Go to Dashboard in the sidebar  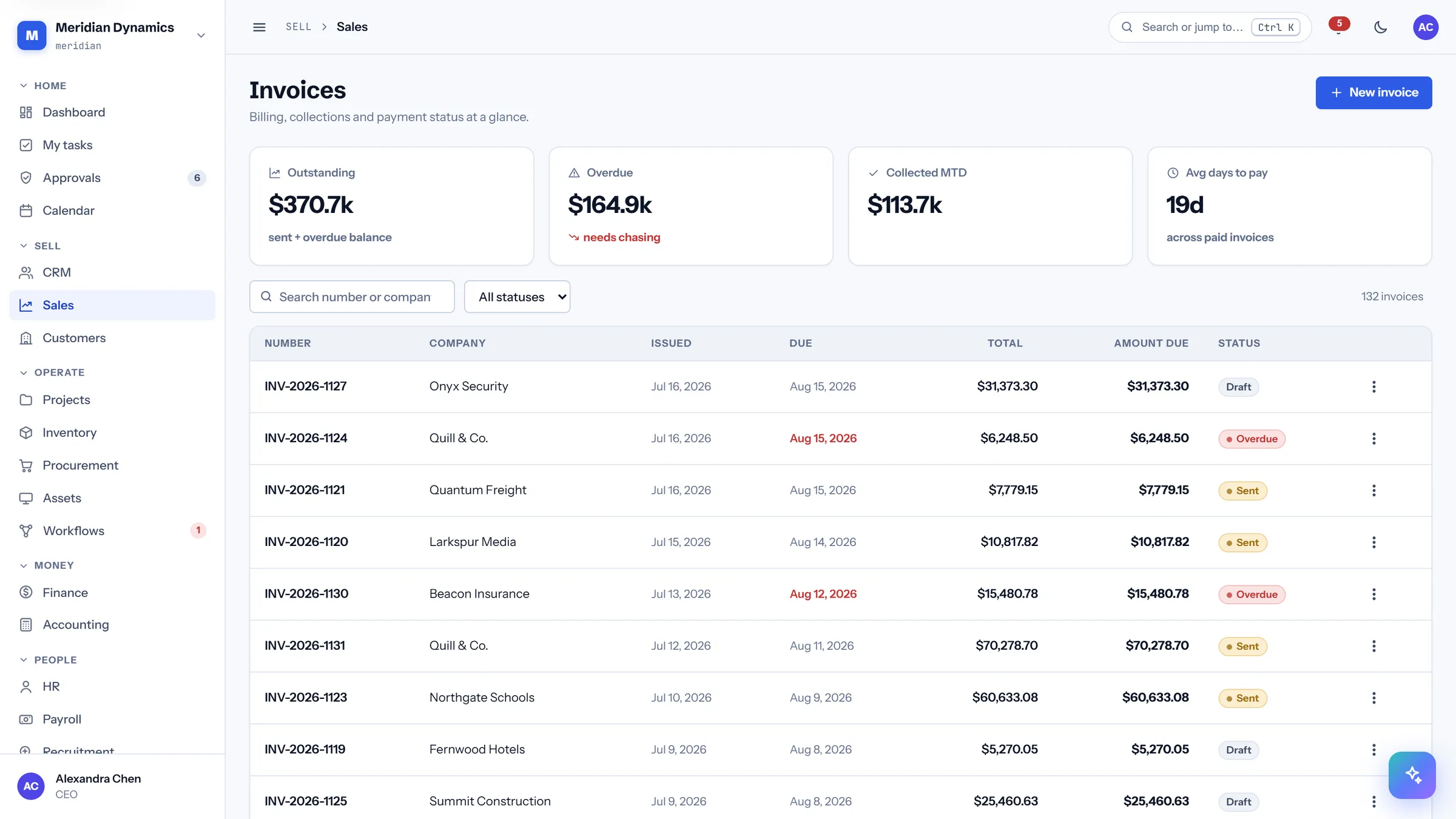[112, 112]
